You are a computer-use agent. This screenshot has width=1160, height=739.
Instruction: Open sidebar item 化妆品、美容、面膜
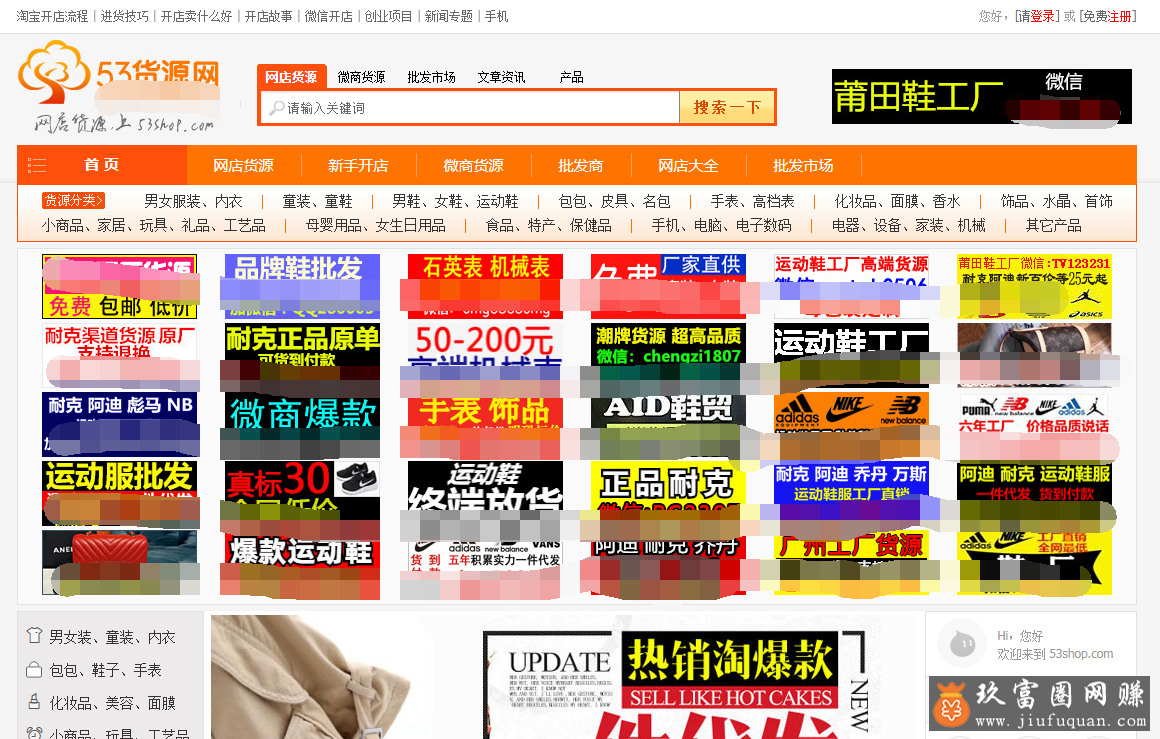point(112,703)
